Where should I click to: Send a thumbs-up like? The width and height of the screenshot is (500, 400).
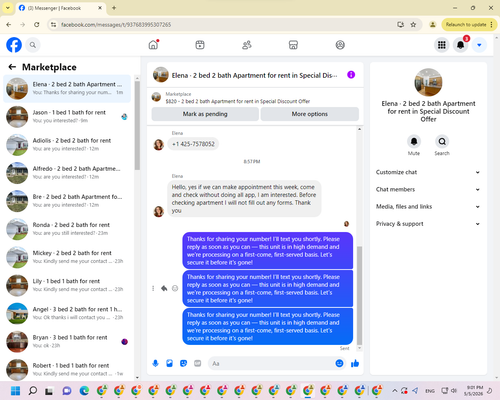pyautogui.click(x=355, y=363)
